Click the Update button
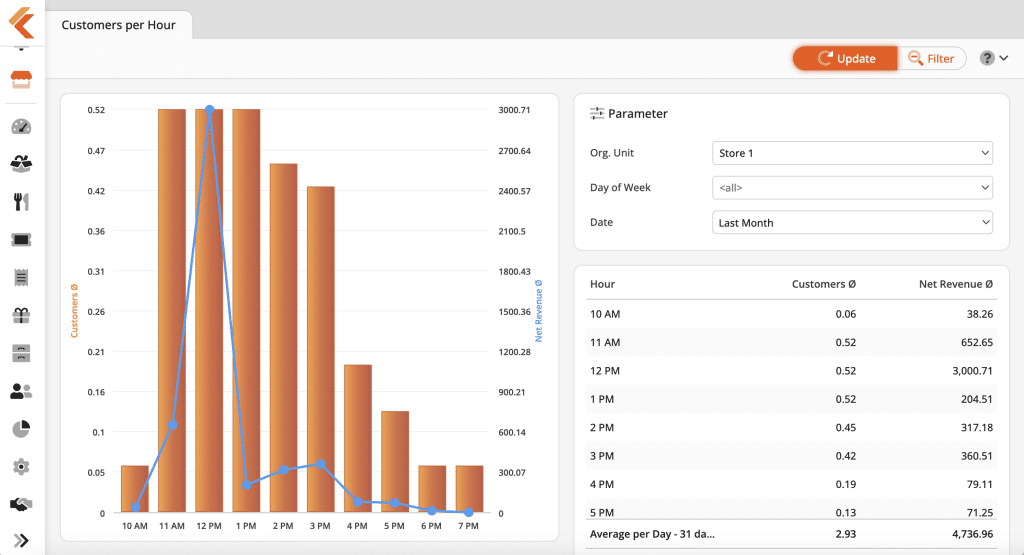1024x555 pixels. pos(846,58)
